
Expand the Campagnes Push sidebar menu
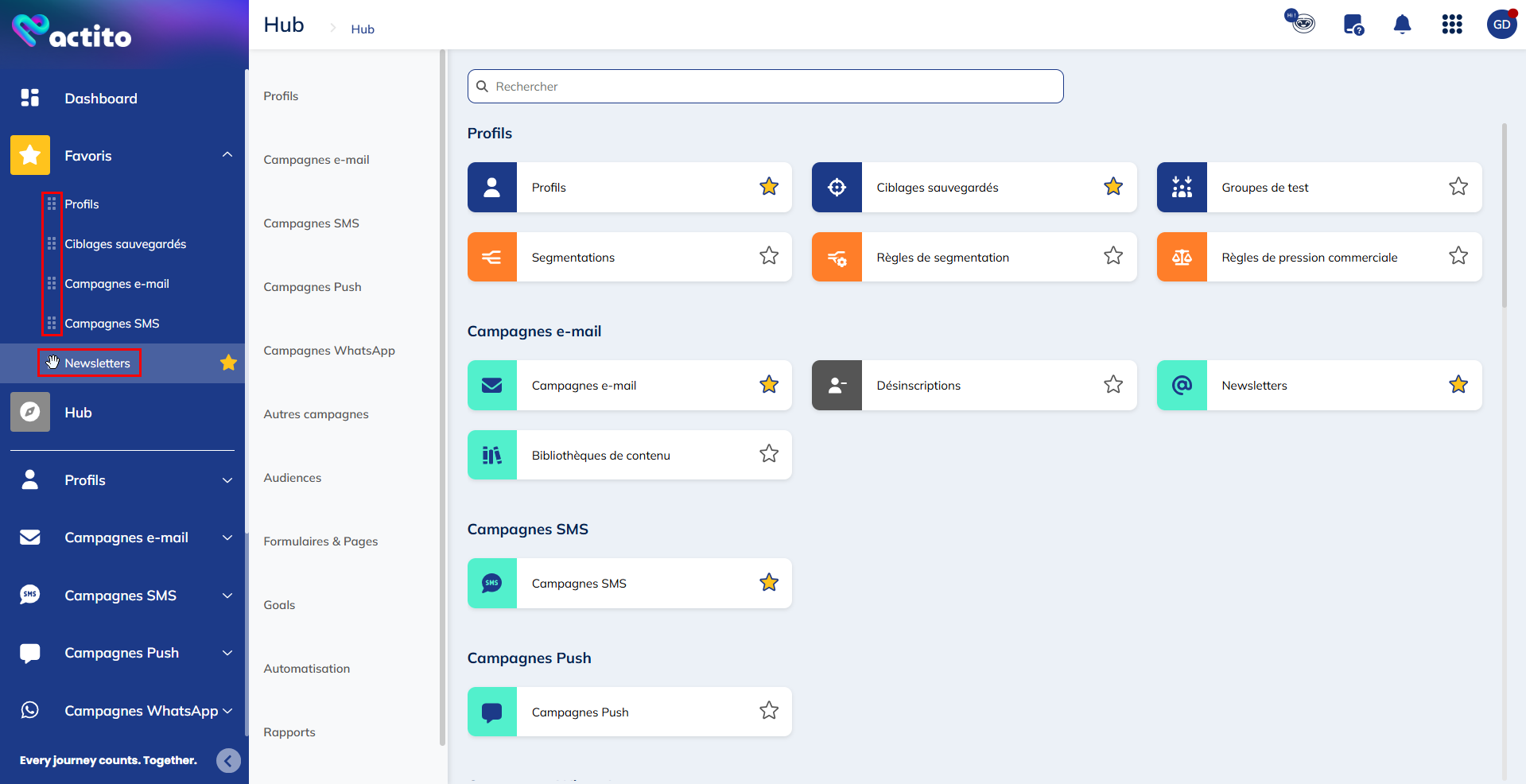(x=227, y=653)
